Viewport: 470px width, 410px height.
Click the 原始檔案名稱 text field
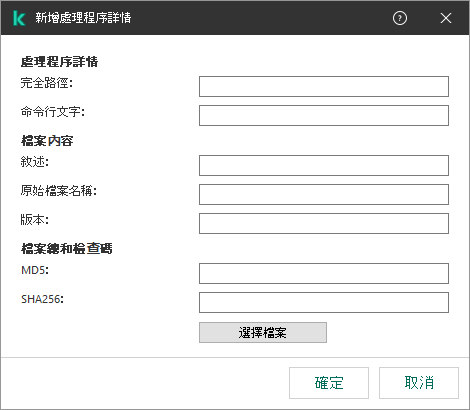[324, 194]
